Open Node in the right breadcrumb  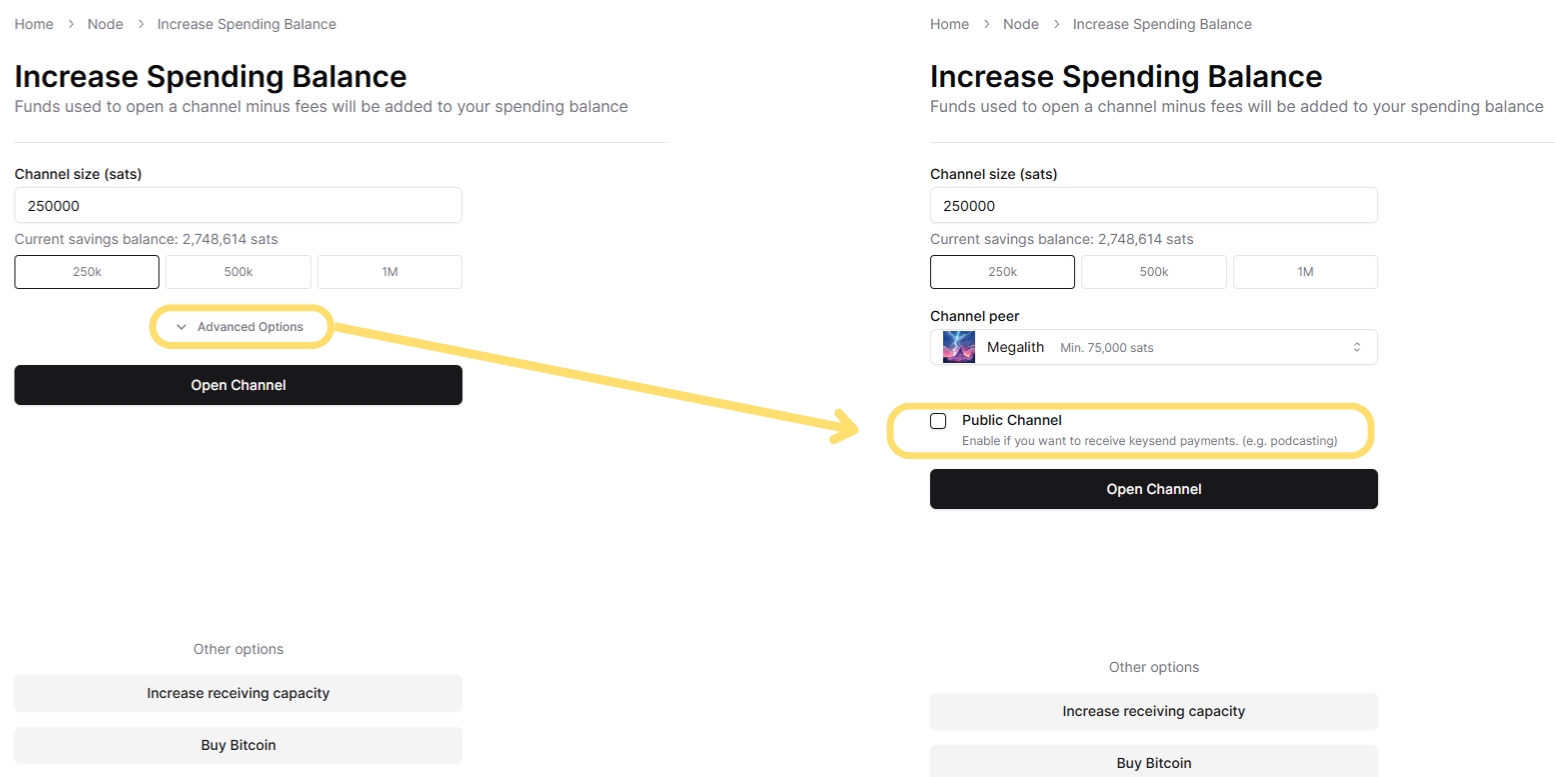tap(1021, 24)
